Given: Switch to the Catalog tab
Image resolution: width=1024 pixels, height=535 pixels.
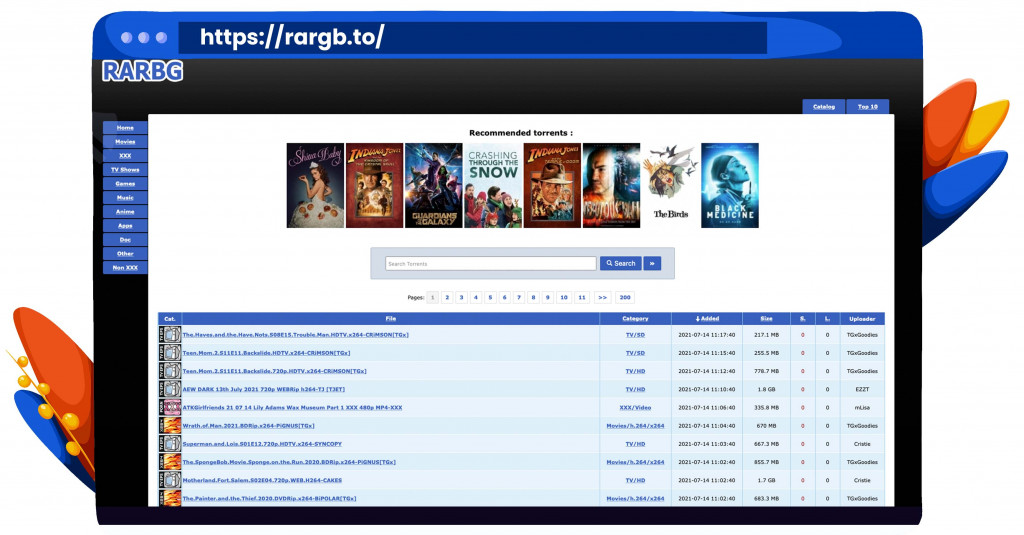Looking at the screenshot, I should click(x=823, y=106).
